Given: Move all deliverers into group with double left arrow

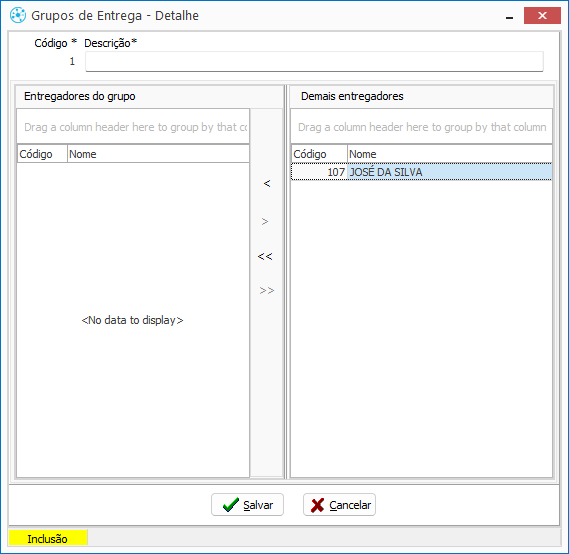Looking at the screenshot, I should 265,257.
